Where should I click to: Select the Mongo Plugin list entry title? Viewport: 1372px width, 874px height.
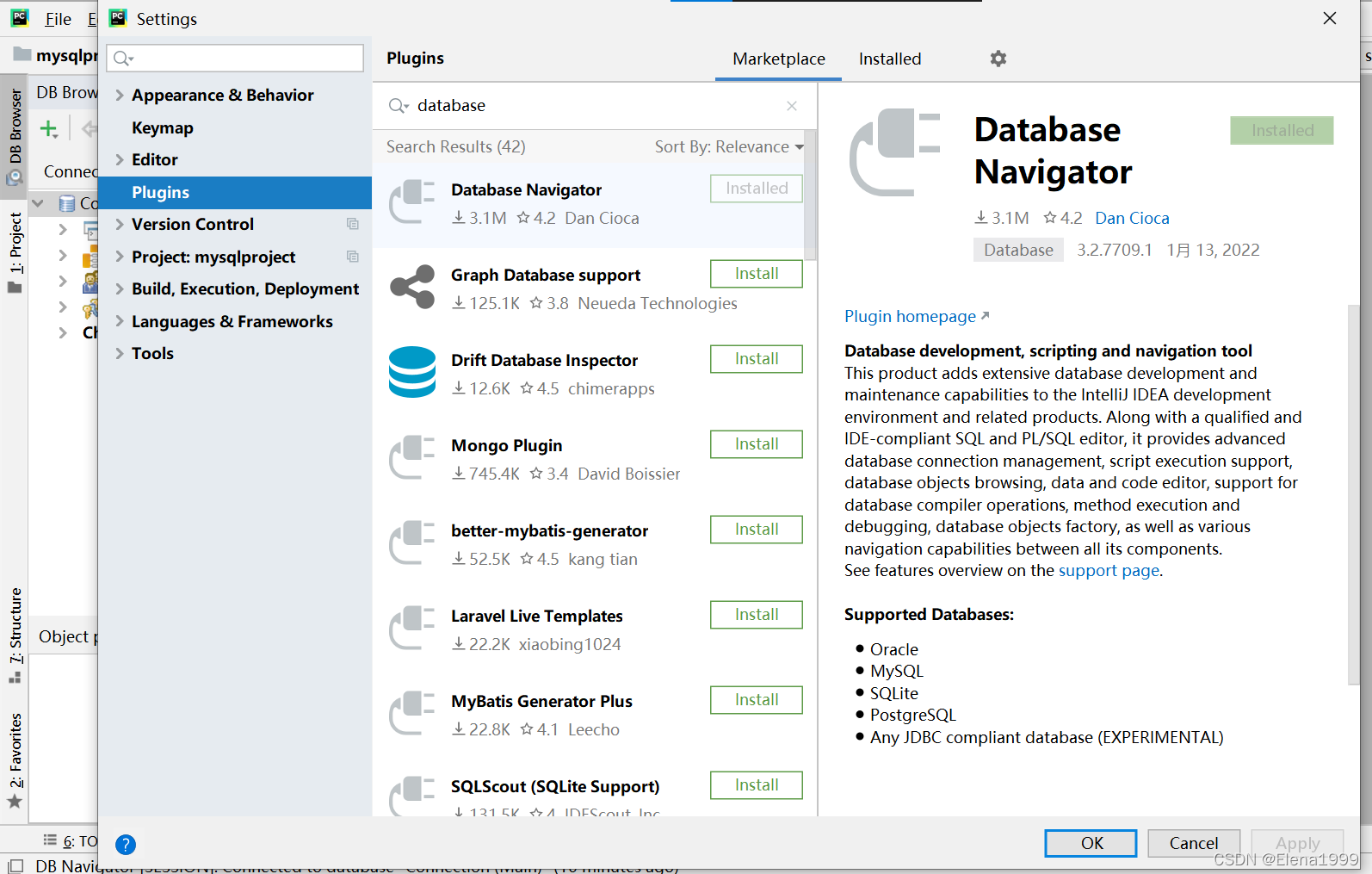[x=506, y=445]
